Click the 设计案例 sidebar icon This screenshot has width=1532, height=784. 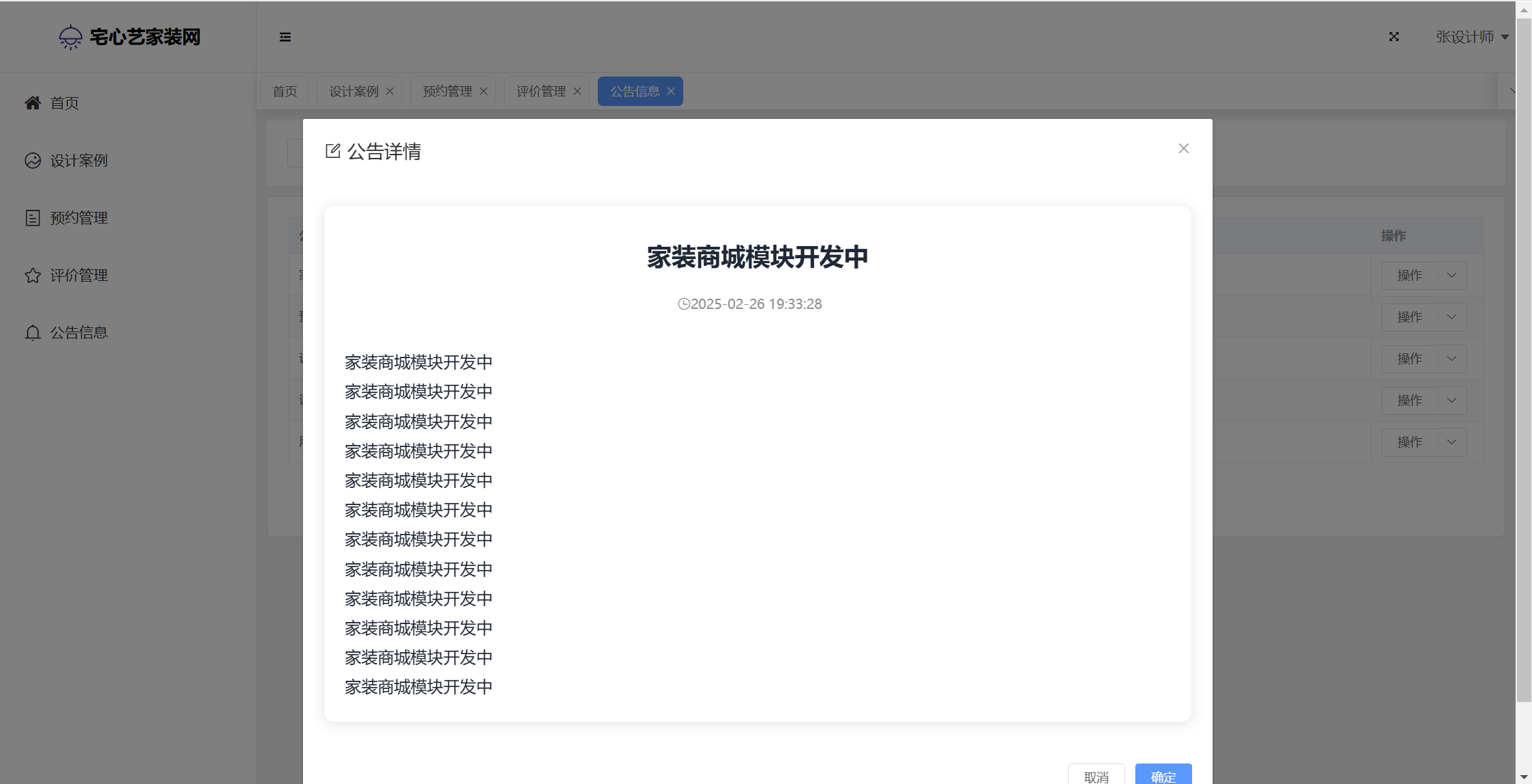33,160
